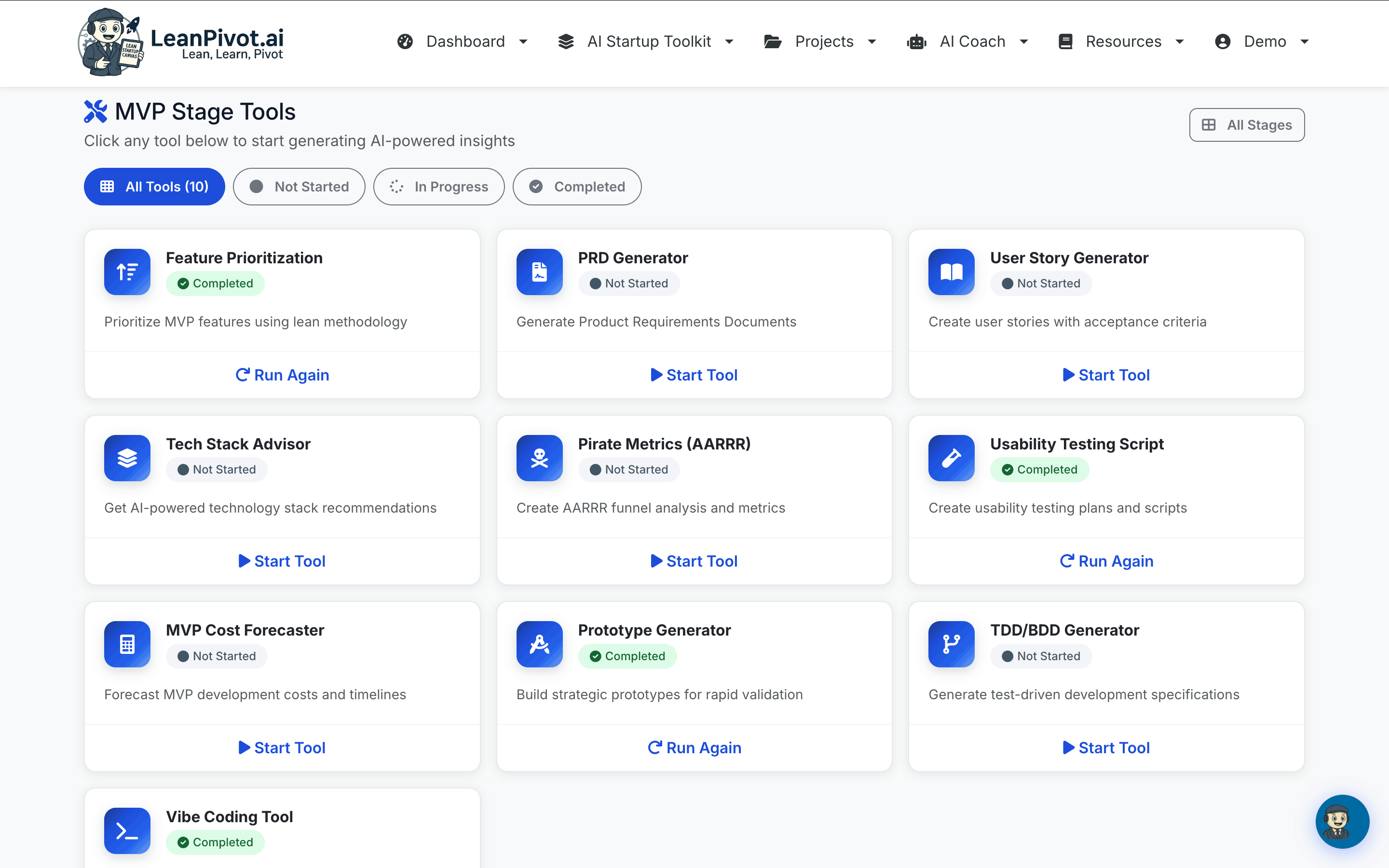Expand the Resources dropdown

click(x=1120, y=41)
